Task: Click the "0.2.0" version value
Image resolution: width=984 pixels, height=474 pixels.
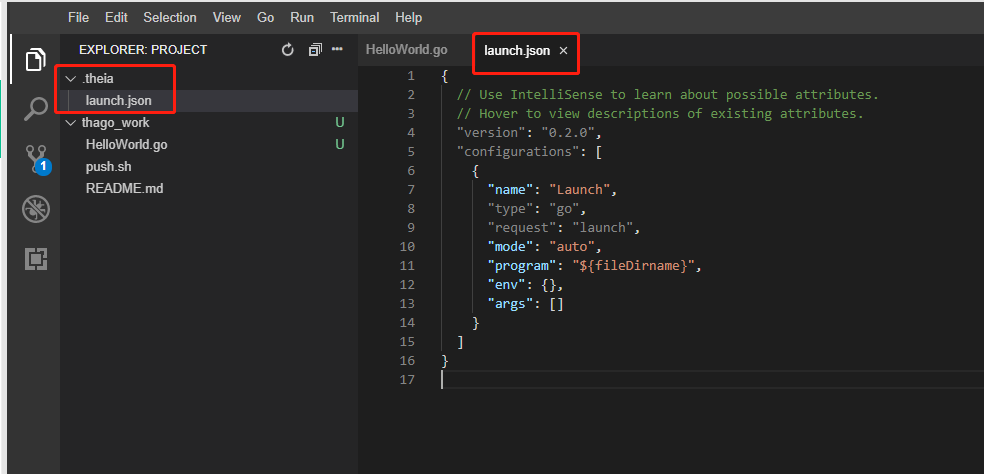Action: coord(568,133)
